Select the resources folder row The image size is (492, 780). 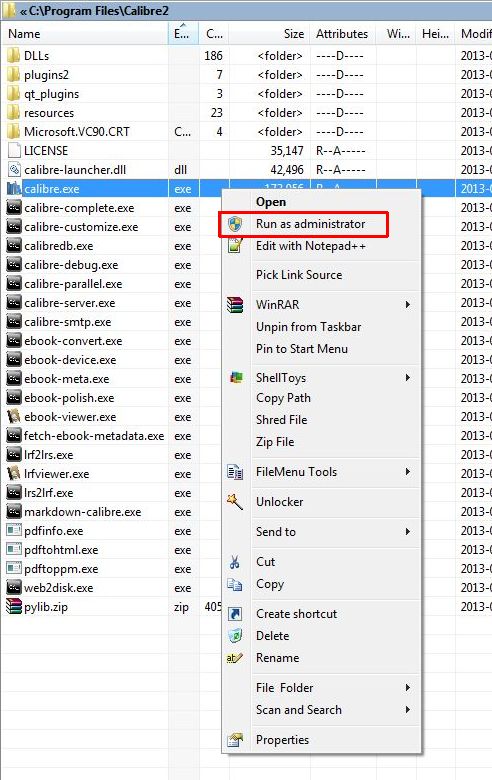[x=246, y=113]
